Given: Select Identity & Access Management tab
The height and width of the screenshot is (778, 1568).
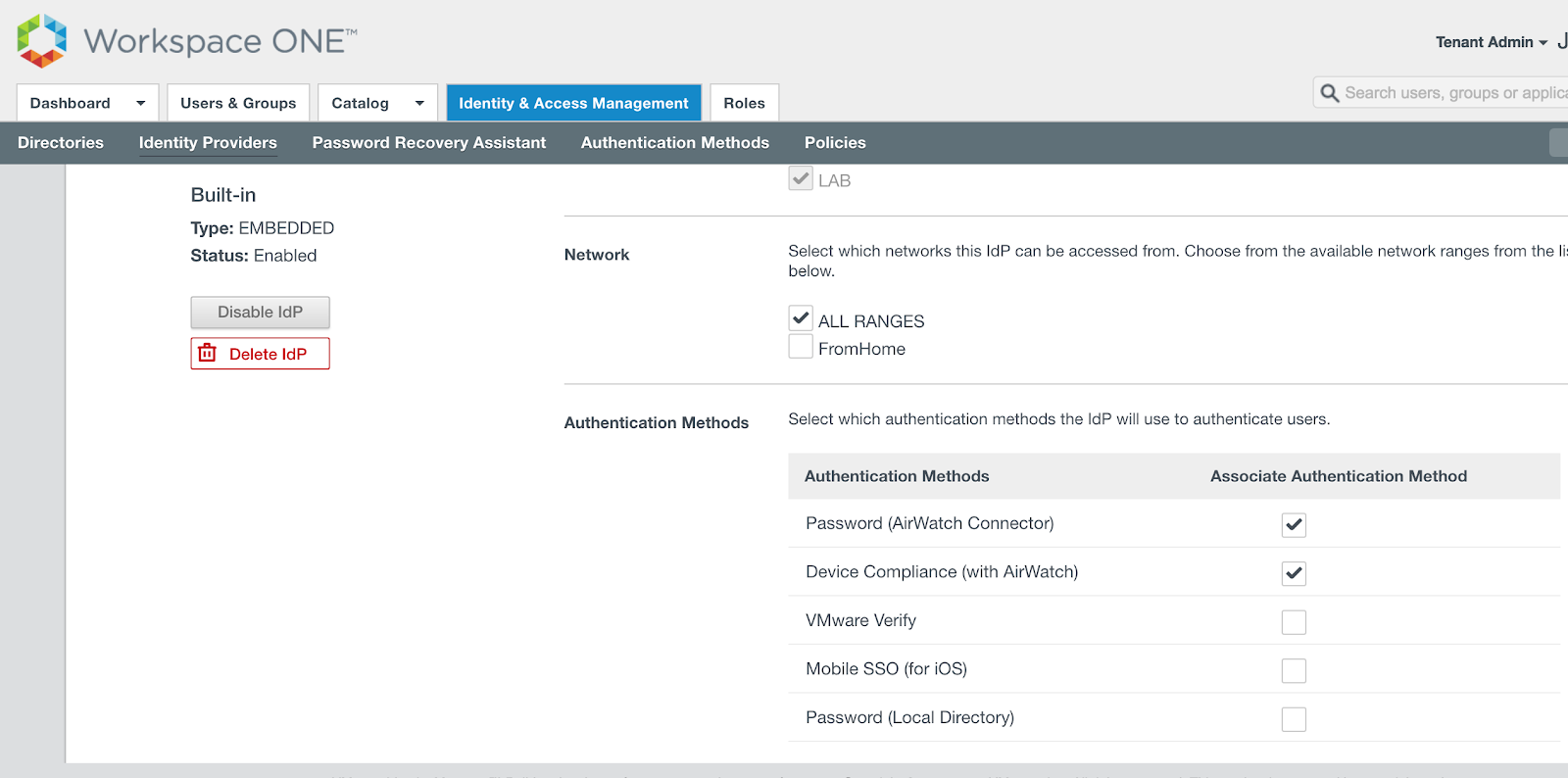Looking at the screenshot, I should point(573,103).
